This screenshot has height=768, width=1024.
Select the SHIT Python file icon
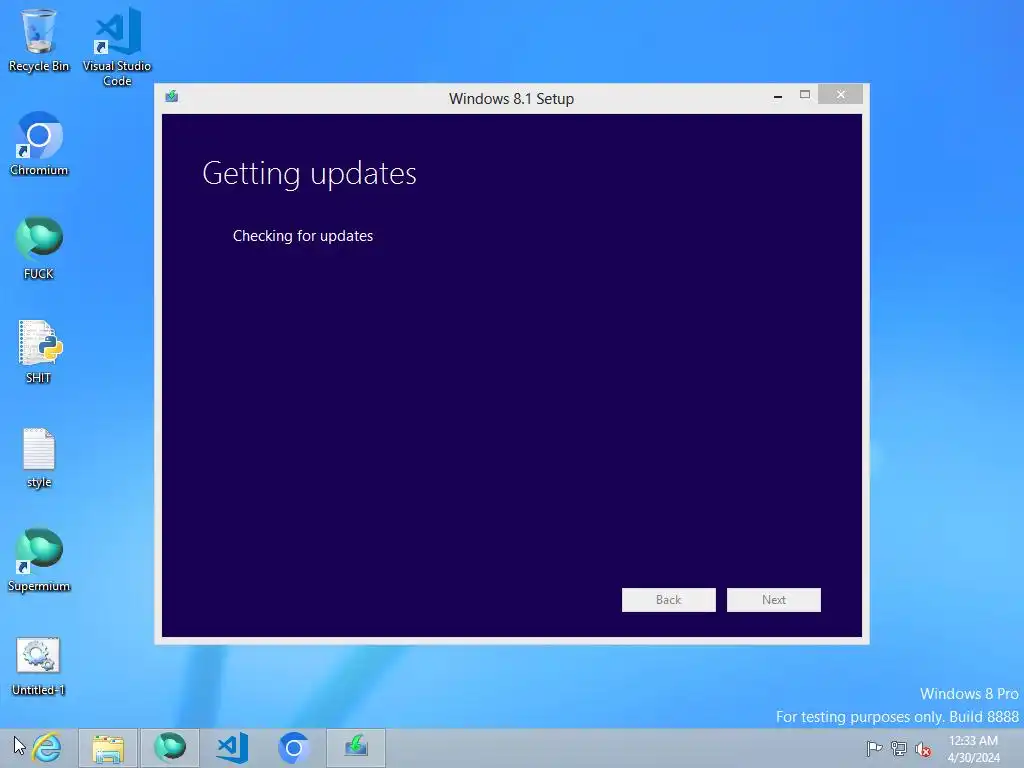click(x=39, y=351)
